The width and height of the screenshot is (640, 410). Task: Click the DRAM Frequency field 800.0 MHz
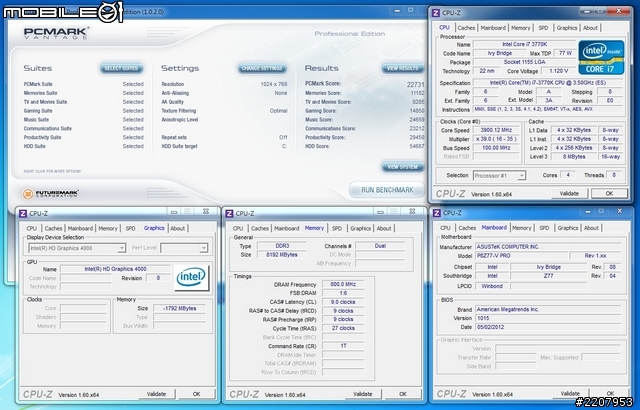pyautogui.click(x=343, y=284)
